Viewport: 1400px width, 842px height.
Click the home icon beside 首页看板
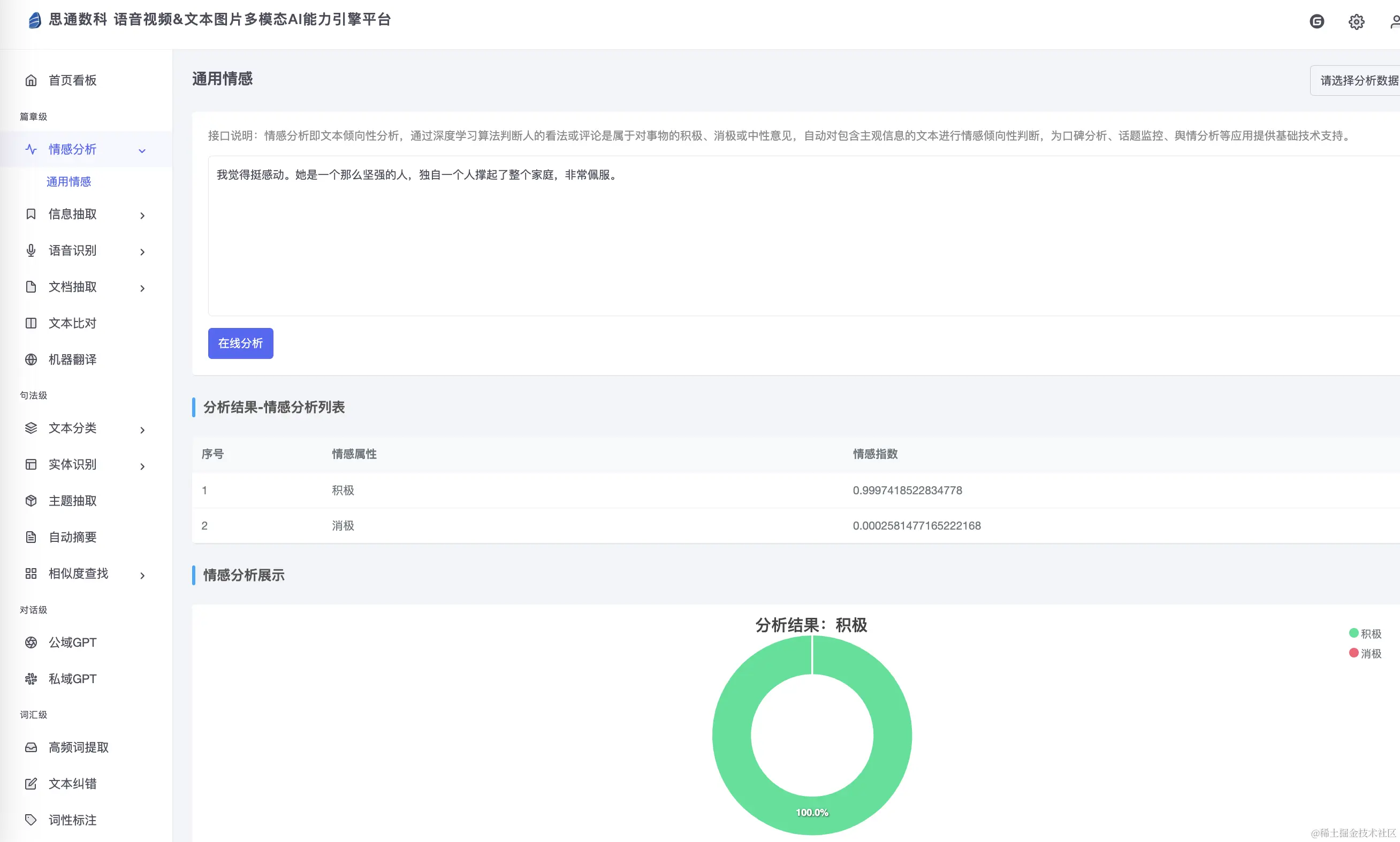(x=31, y=81)
